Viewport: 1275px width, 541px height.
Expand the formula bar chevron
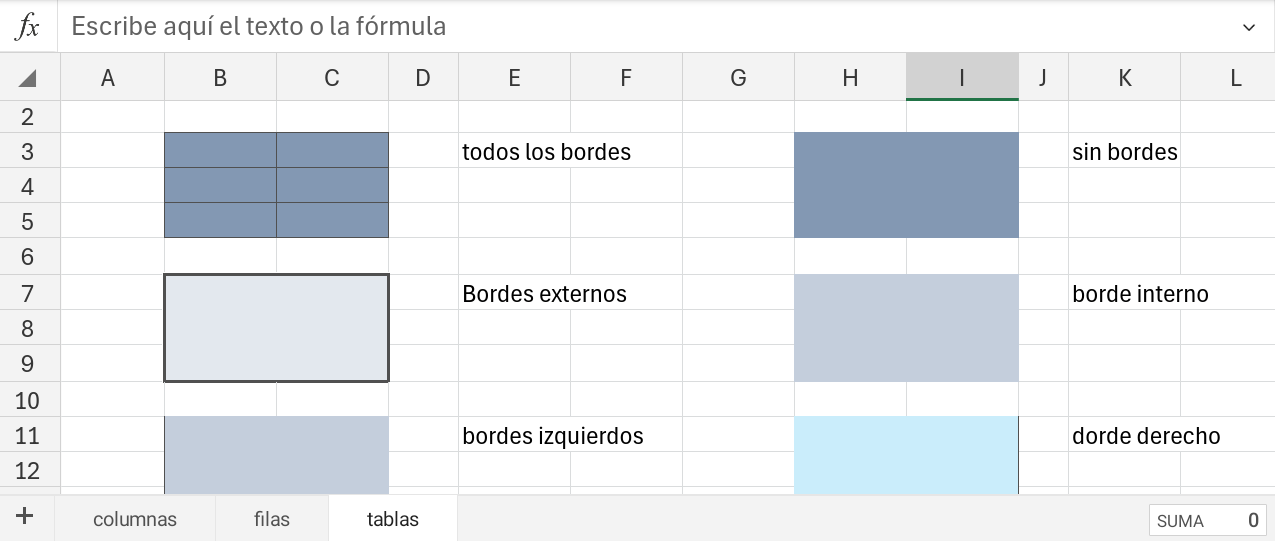(1249, 27)
